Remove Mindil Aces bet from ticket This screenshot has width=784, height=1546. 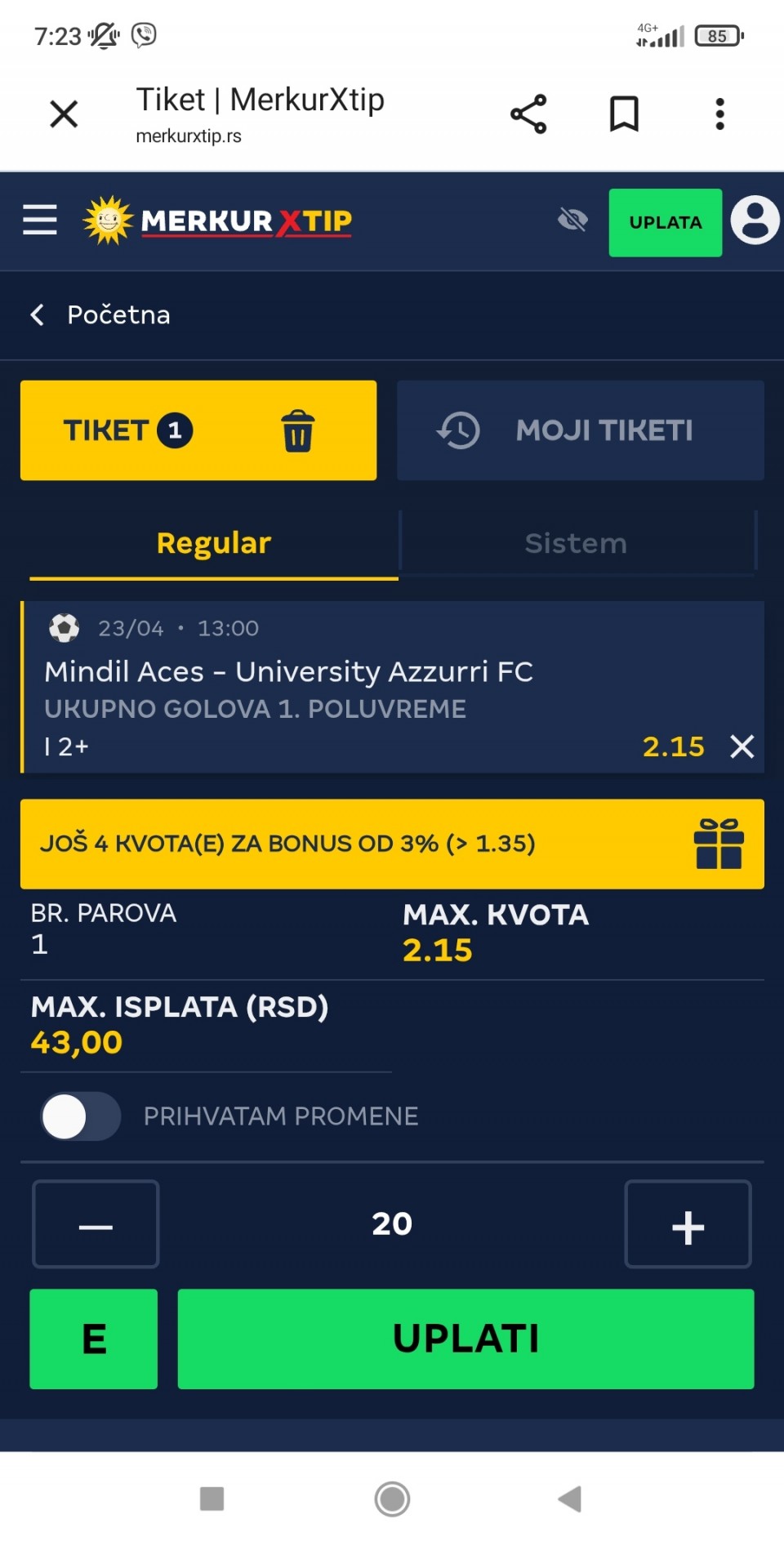(x=742, y=746)
